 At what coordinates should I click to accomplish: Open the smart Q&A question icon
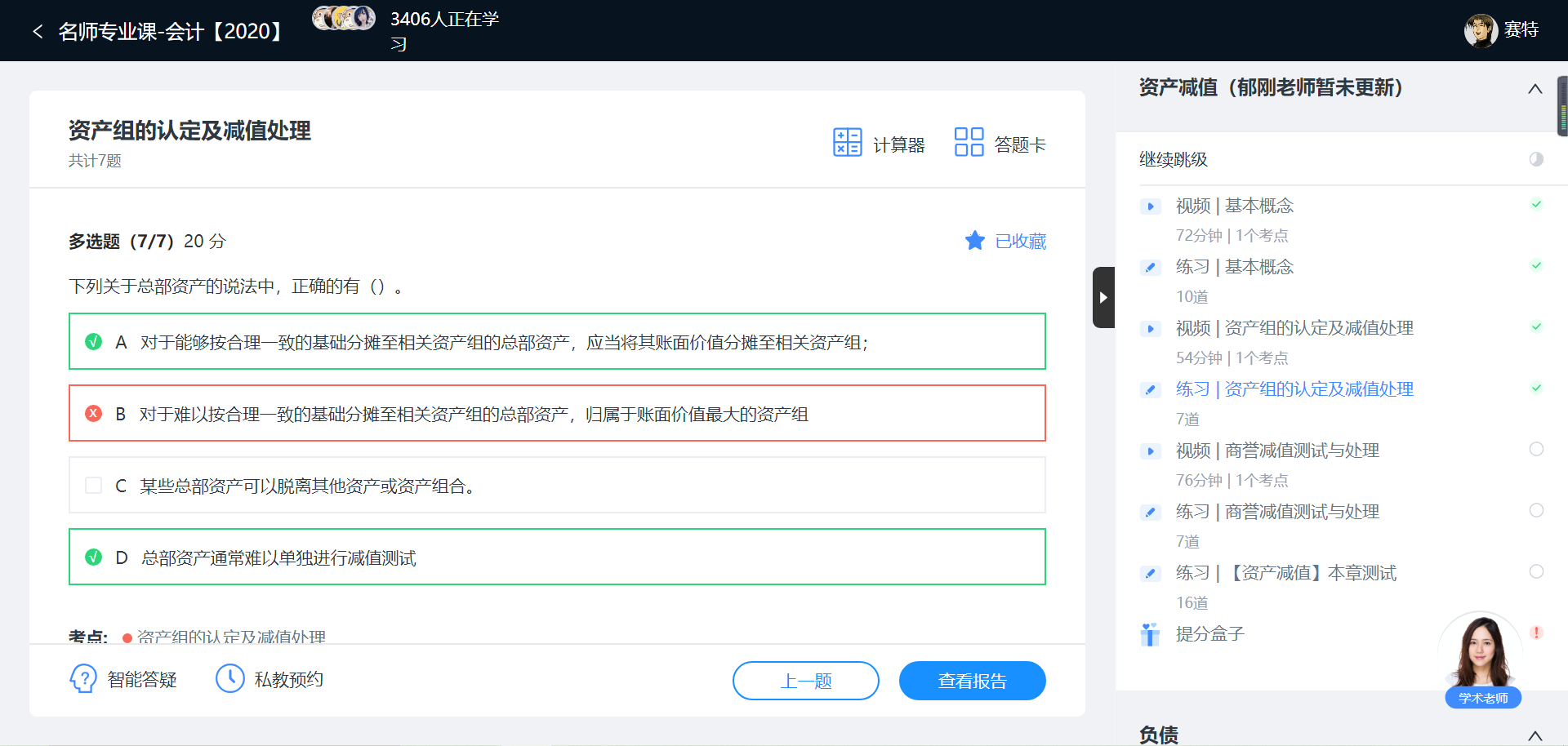coord(82,678)
